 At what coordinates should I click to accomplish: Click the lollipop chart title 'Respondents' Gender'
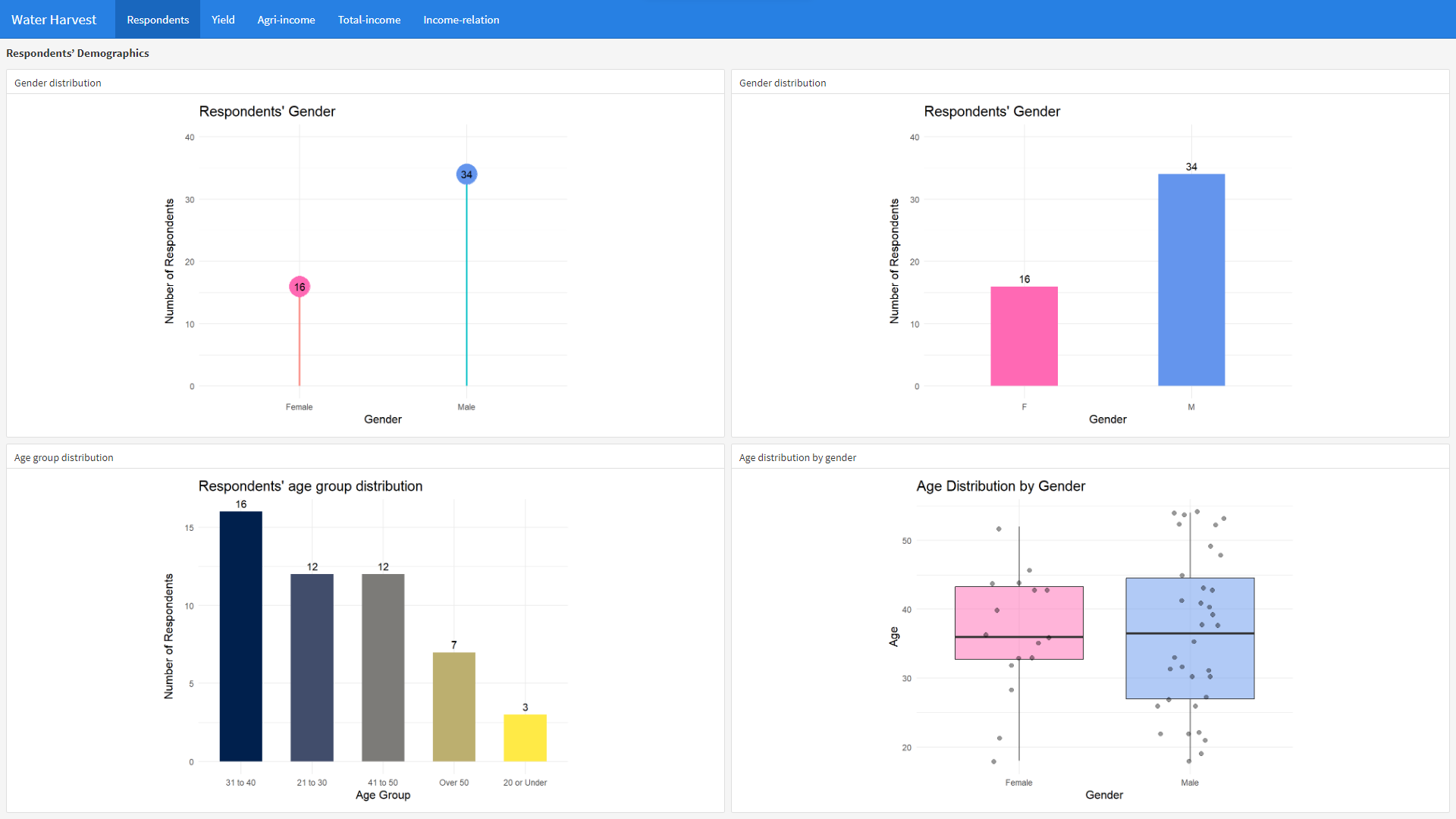point(267,111)
